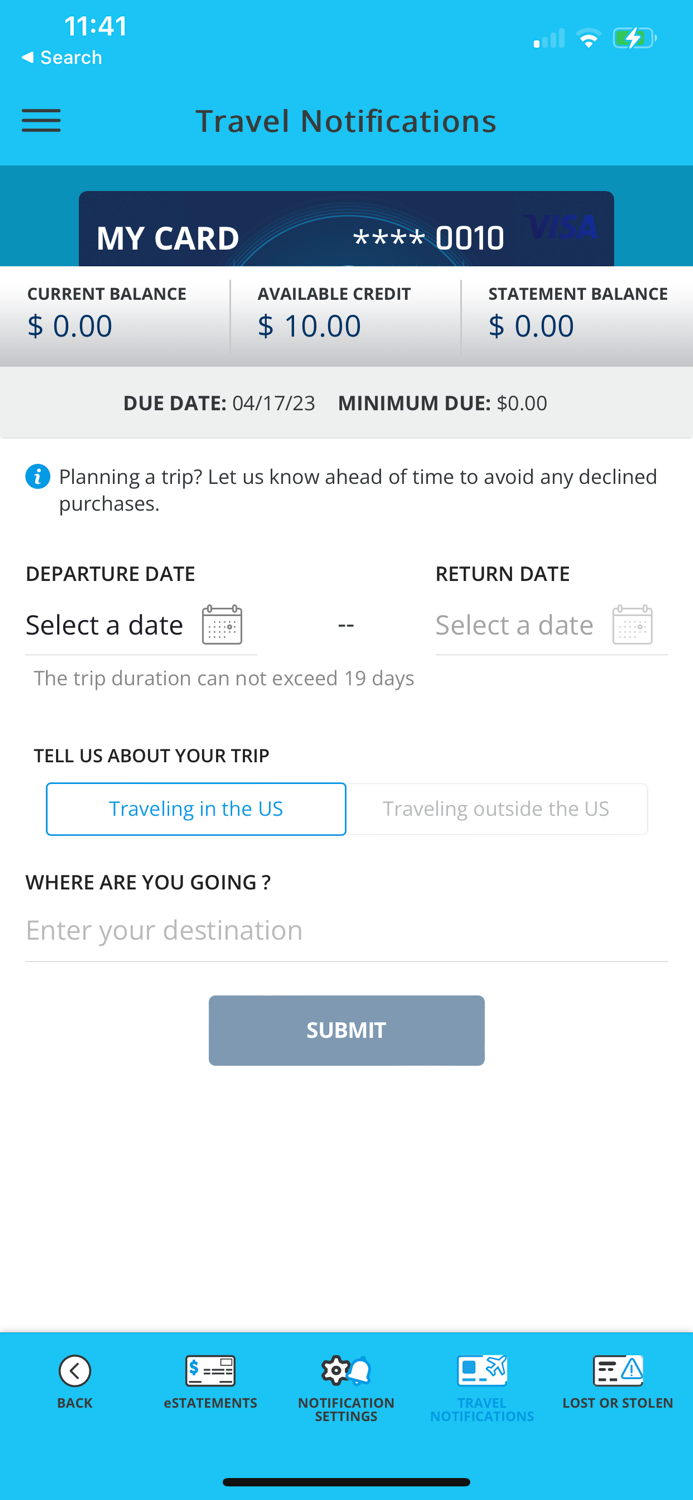Viewport: 693px width, 1500px height.
Task: Tap the Available Credit amount
Action: 309,326
